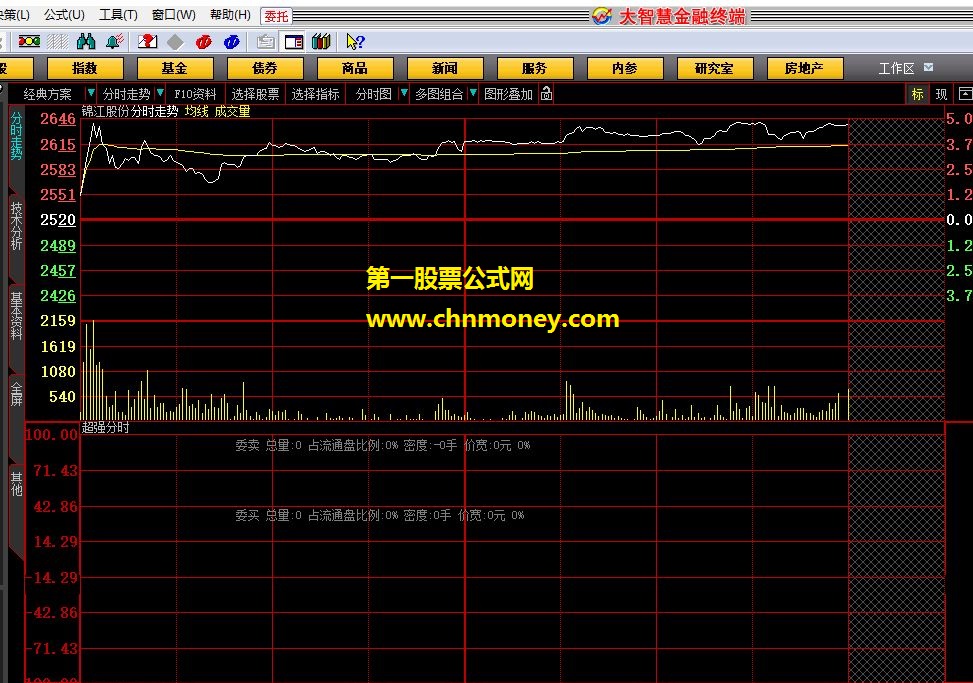Switch to the 指数 tab
The image size is (973, 683).
pyautogui.click(x=85, y=68)
